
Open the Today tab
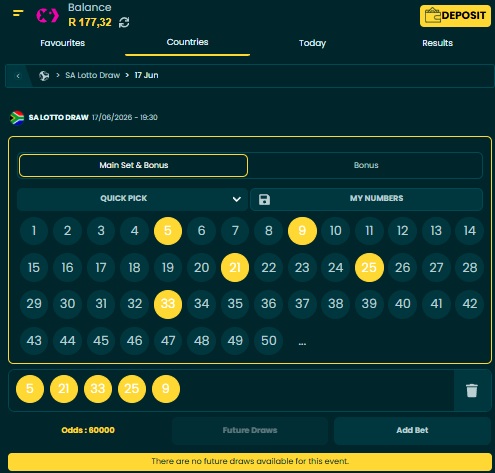[x=312, y=43]
